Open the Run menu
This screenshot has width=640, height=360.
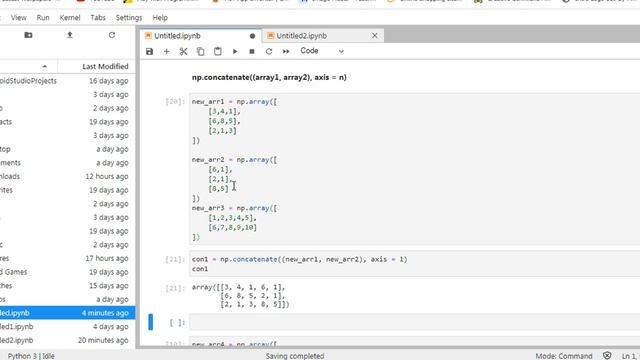[43, 18]
